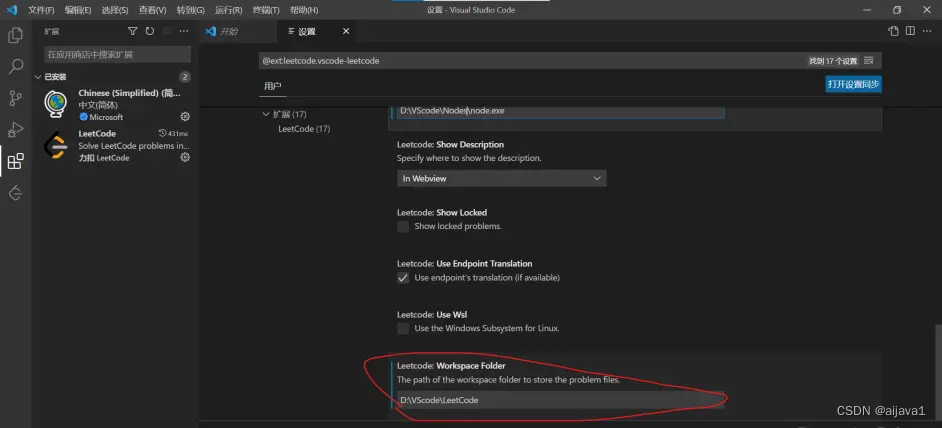Image resolution: width=942 pixels, height=428 pixels.
Task: Open the 运行(R) menu
Action: coord(229,10)
